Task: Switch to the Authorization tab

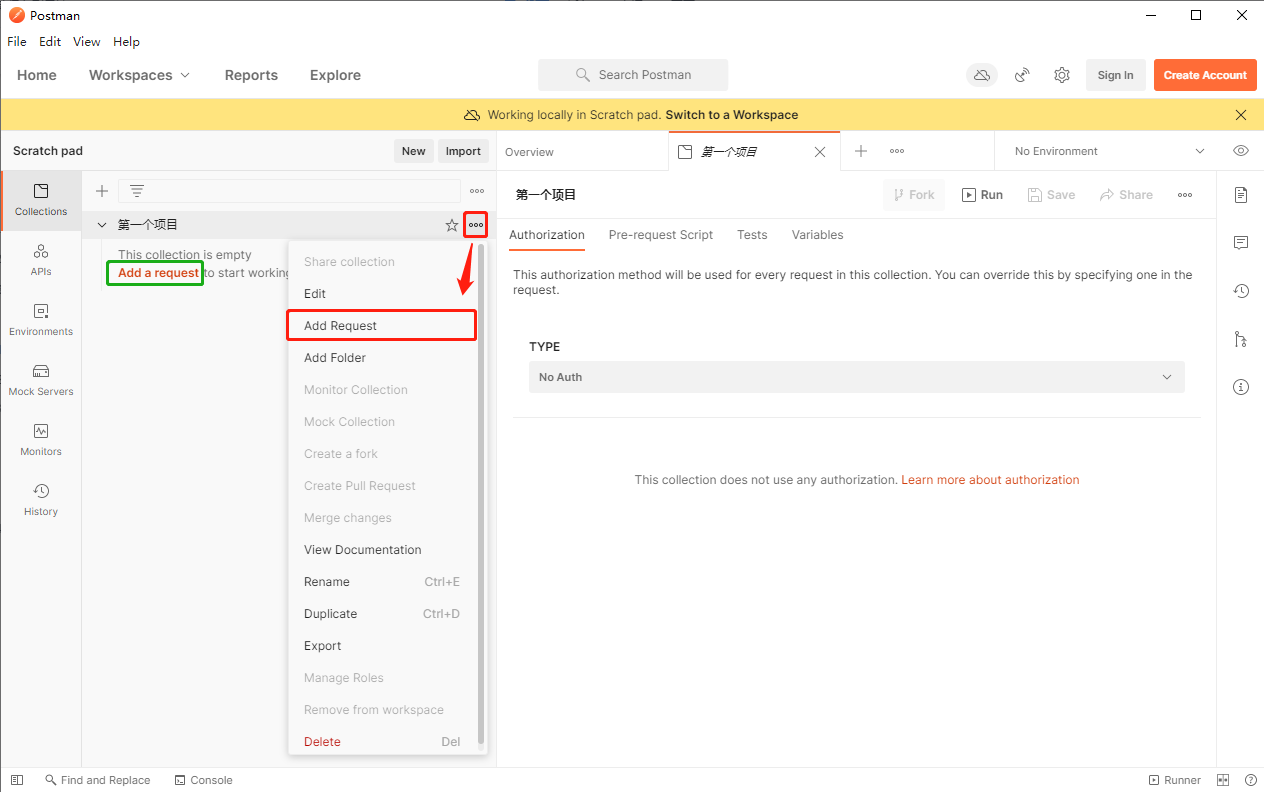Action: [x=547, y=235]
